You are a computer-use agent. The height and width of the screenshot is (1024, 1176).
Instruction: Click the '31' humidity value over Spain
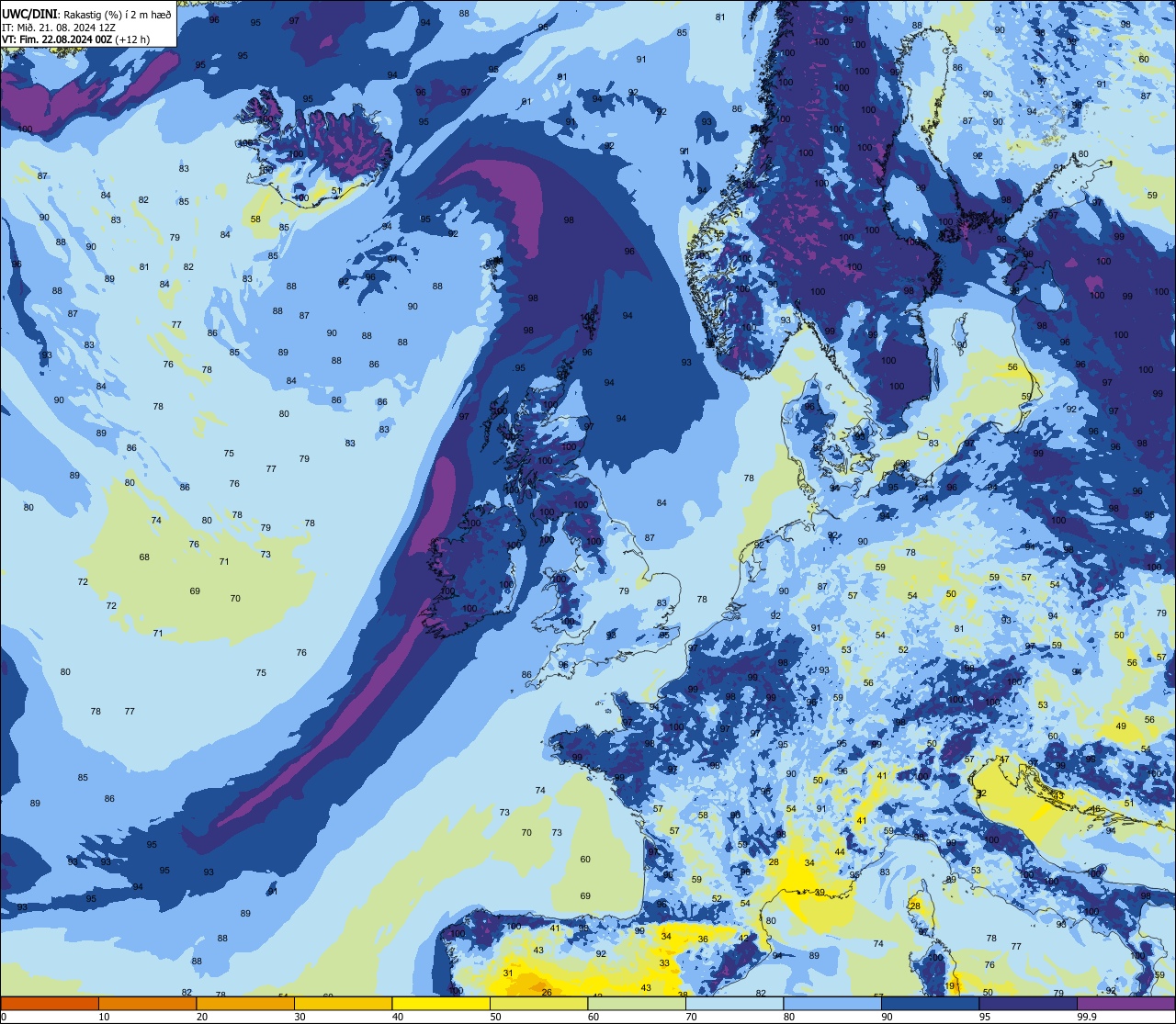coord(508,973)
